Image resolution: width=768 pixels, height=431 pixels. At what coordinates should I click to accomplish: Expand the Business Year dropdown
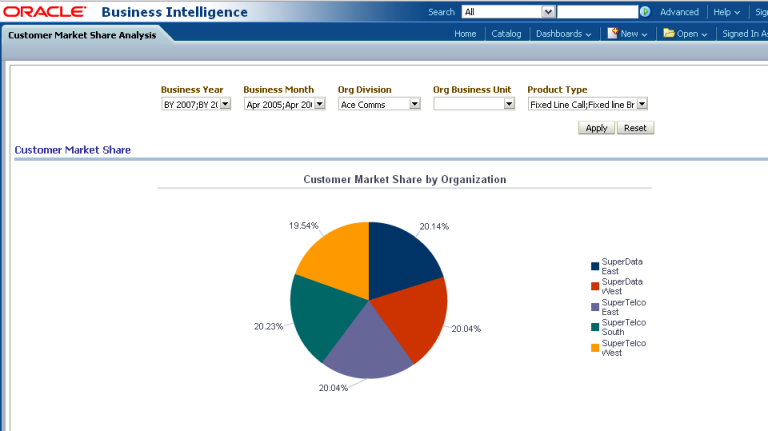pyautogui.click(x=225, y=104)
